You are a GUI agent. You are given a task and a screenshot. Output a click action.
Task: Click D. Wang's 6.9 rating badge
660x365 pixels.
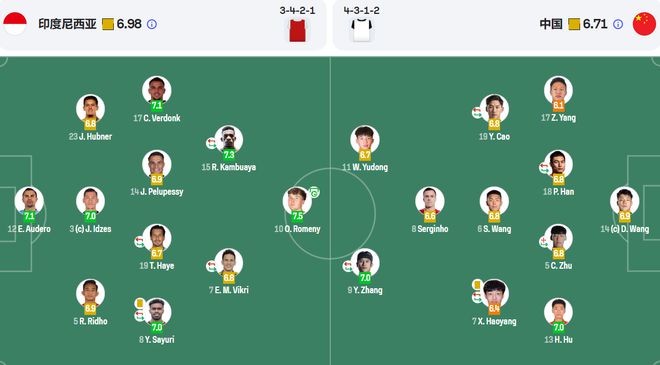click(x=625, y=216)
